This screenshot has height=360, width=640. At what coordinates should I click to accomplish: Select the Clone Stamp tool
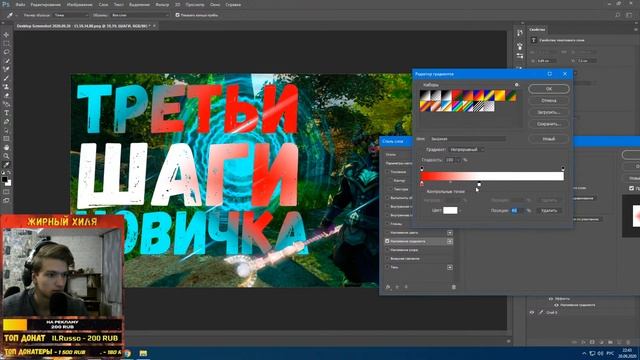[x=6, y=87]
